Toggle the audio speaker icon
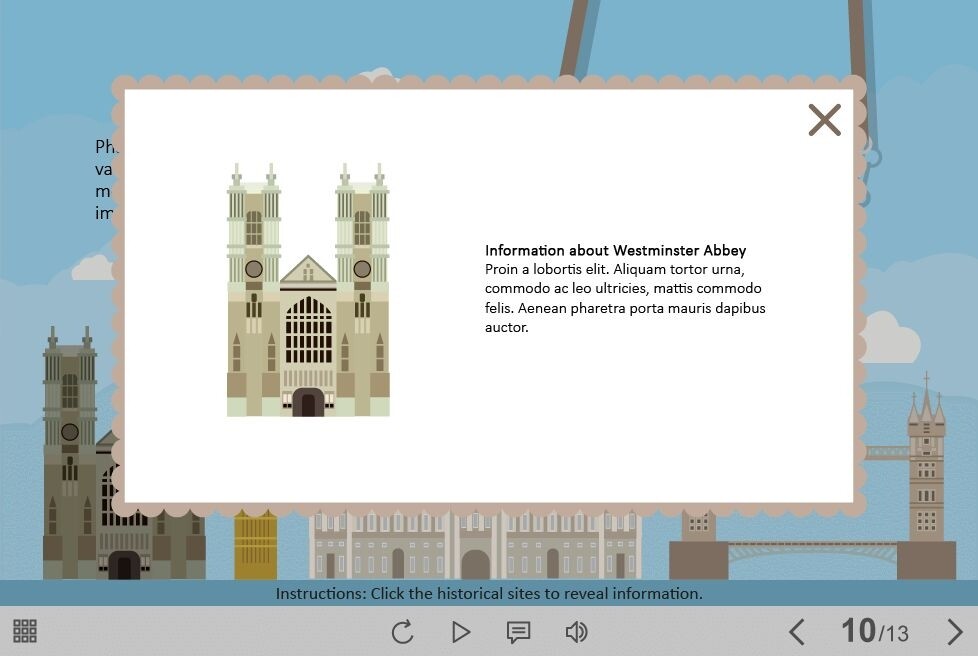978x656 pixels. 576,632
